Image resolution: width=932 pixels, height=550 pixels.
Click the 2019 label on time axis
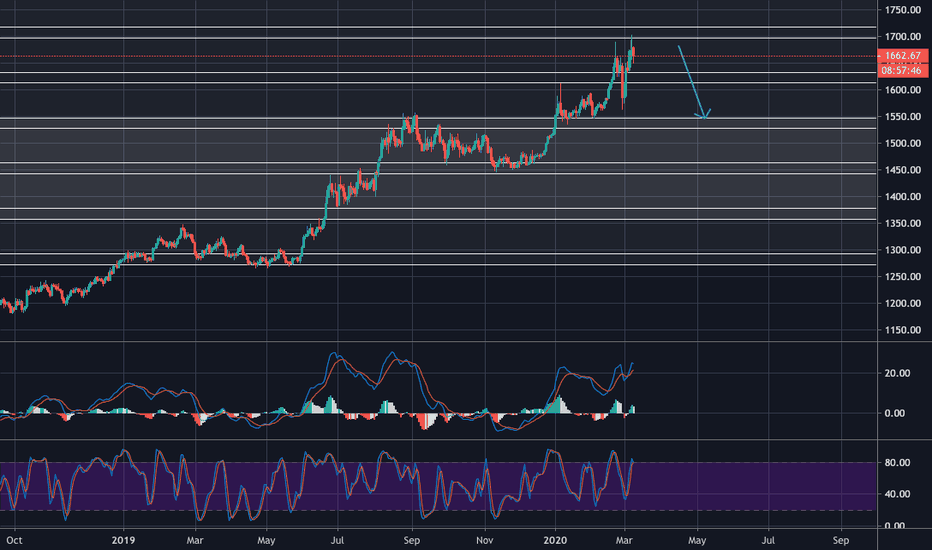tap(124, 540)
